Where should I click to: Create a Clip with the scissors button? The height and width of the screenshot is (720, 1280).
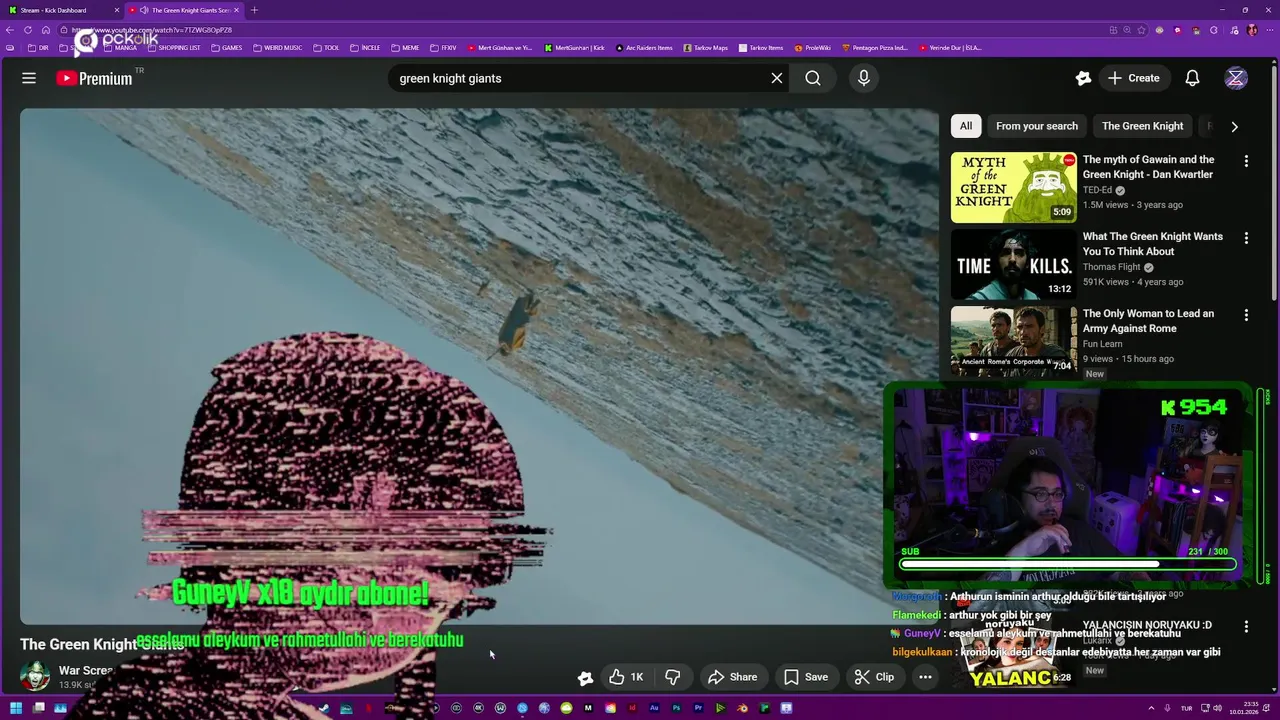pos(874,677)
